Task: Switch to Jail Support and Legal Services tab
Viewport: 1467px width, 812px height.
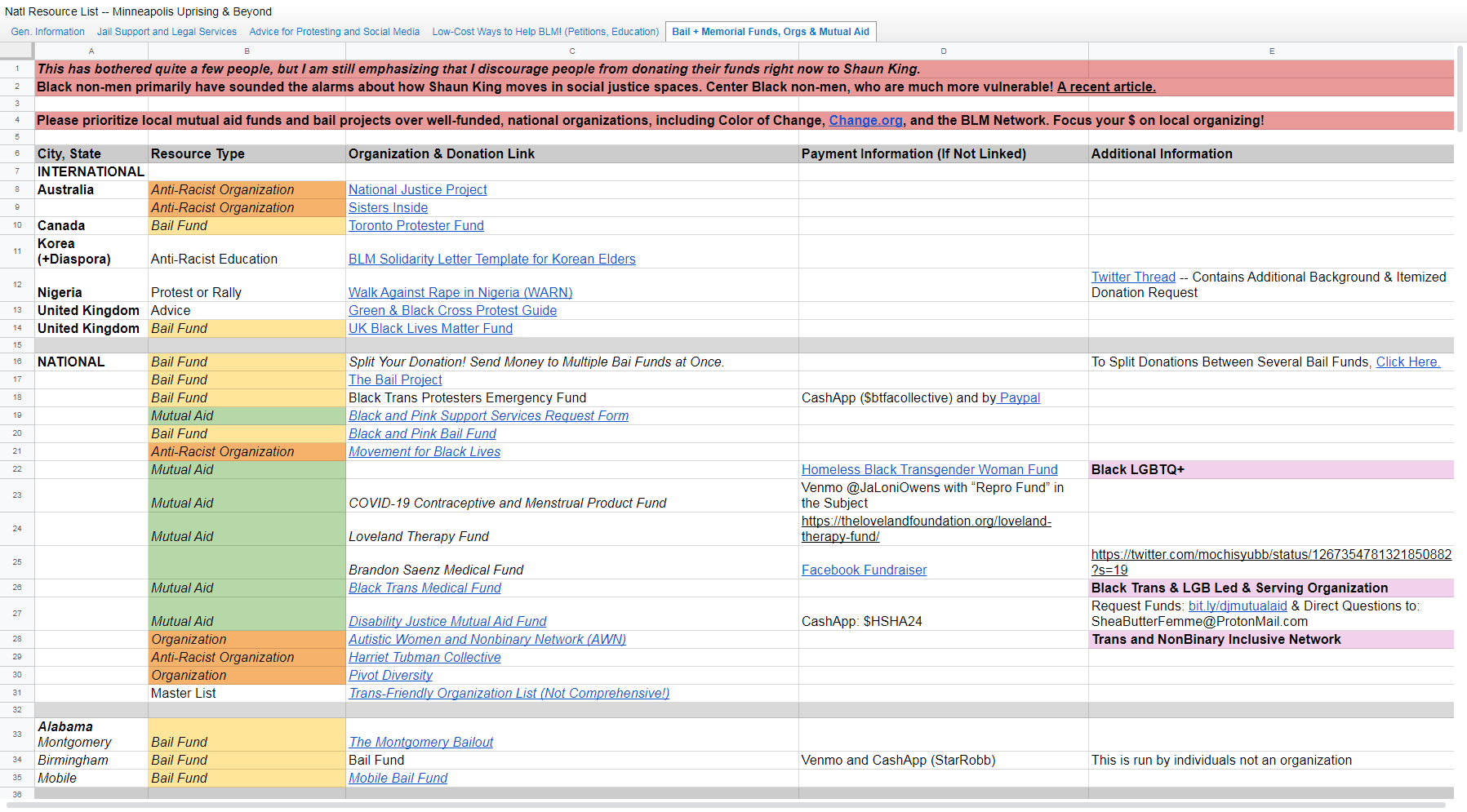Action: coord(167,32)
